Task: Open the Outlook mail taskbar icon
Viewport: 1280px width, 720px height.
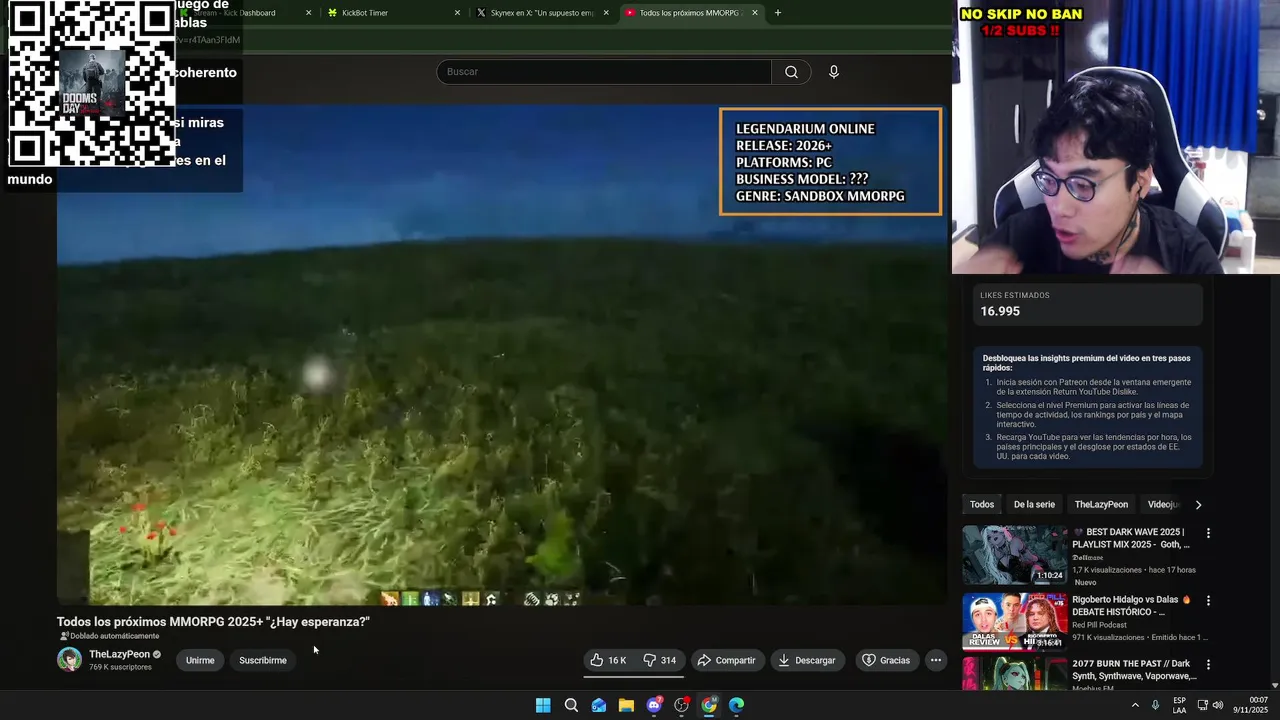Action: [x=598, y=705]
